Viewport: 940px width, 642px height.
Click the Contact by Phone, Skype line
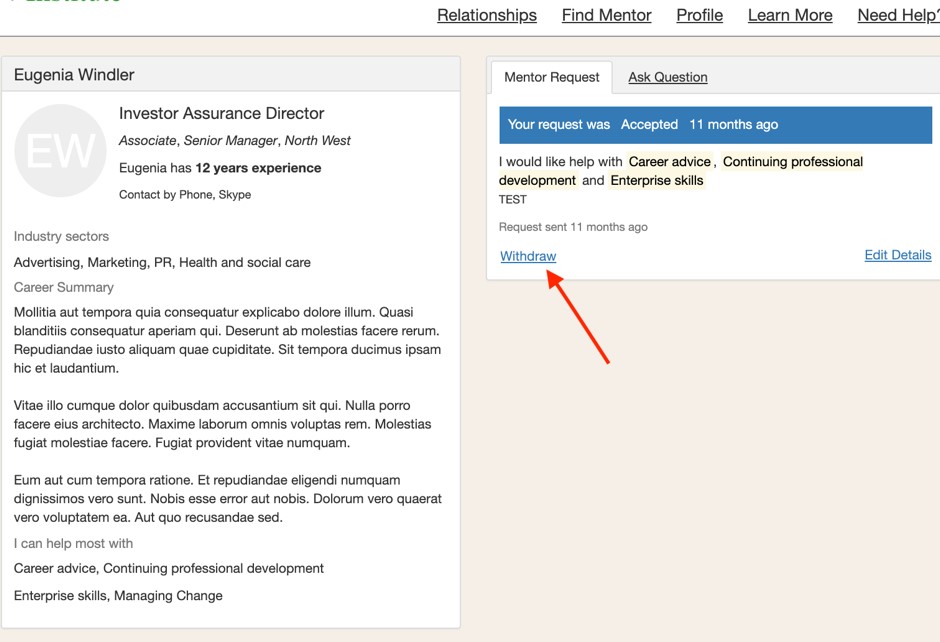click(x=185, y=195)
